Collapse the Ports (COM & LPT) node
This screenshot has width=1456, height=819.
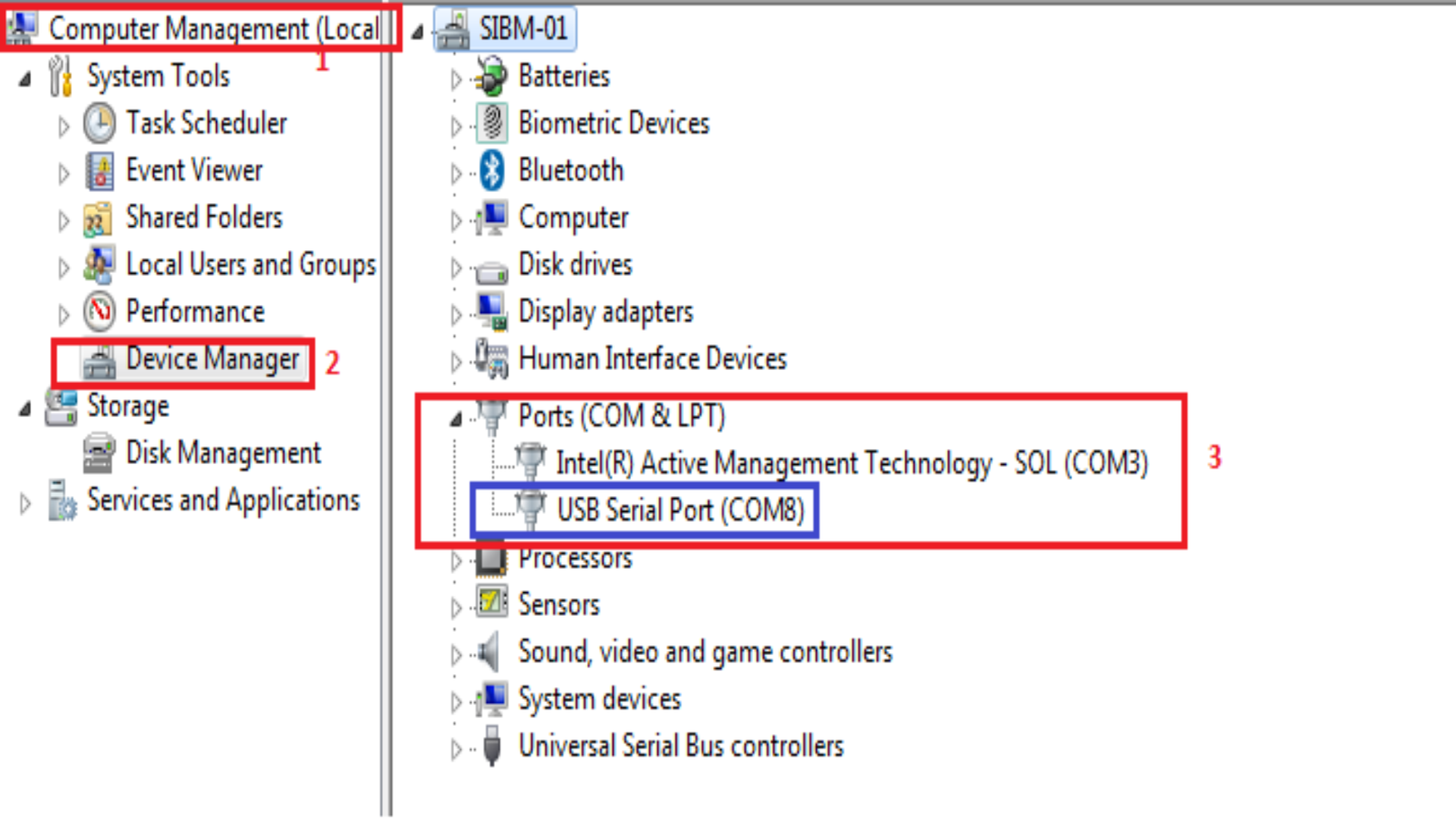[x=456, y=418]
